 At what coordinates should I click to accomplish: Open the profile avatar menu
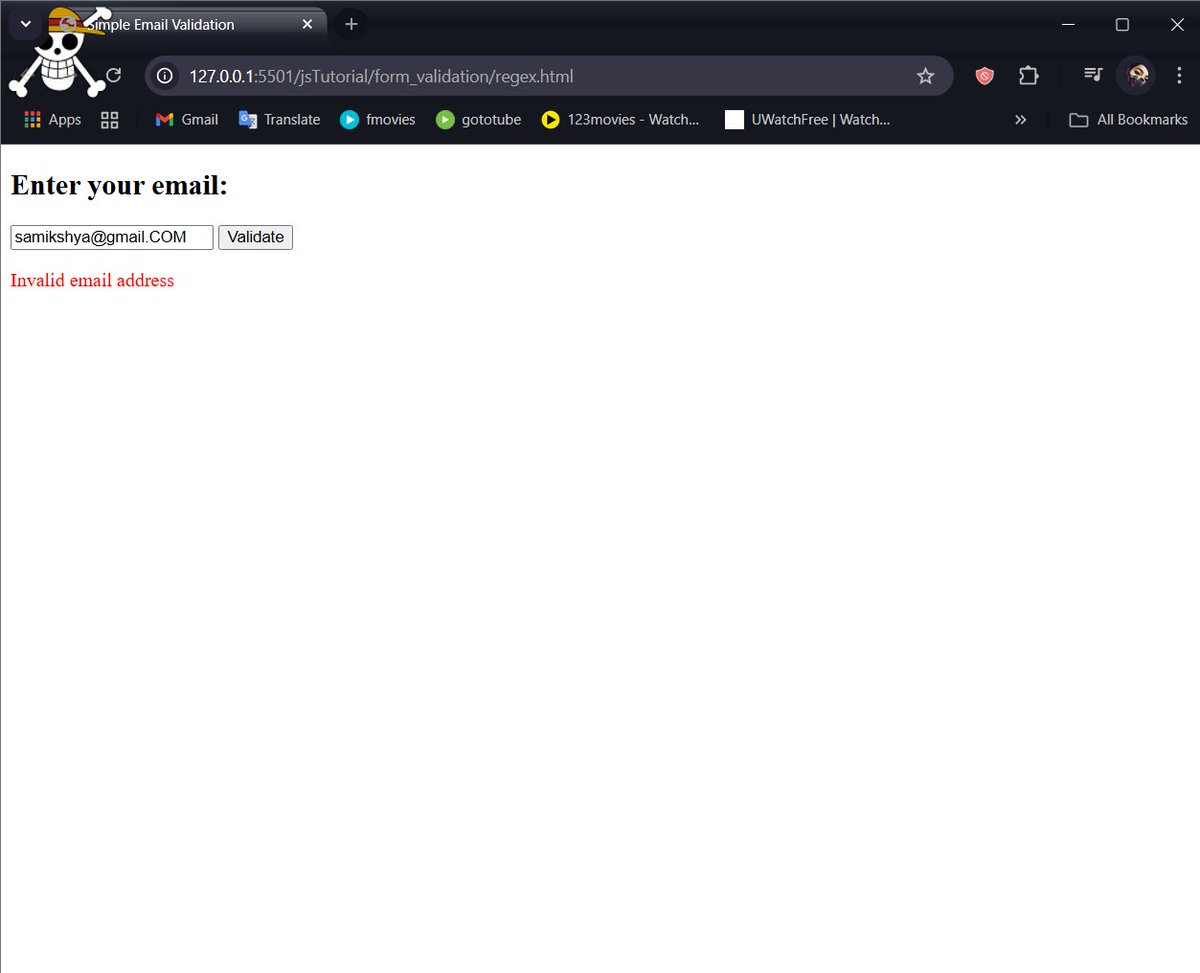pos(1136,76)
